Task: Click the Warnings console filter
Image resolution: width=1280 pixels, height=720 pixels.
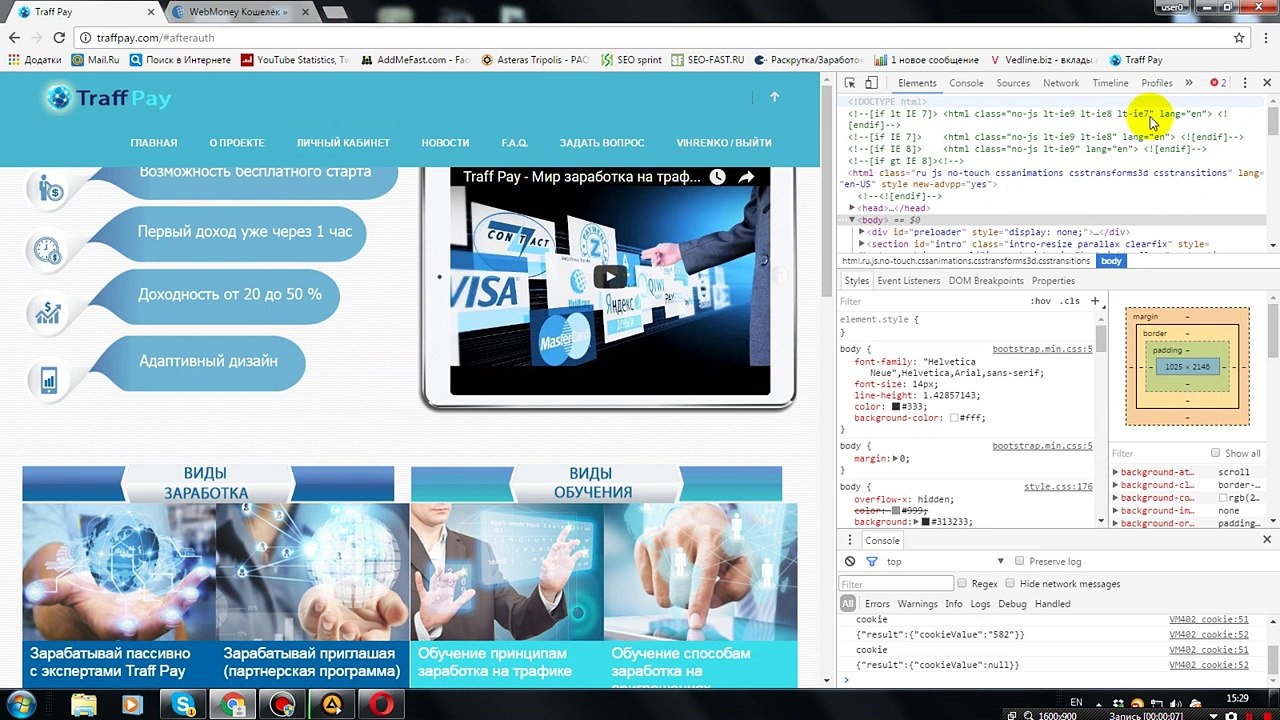Action: 917,604
